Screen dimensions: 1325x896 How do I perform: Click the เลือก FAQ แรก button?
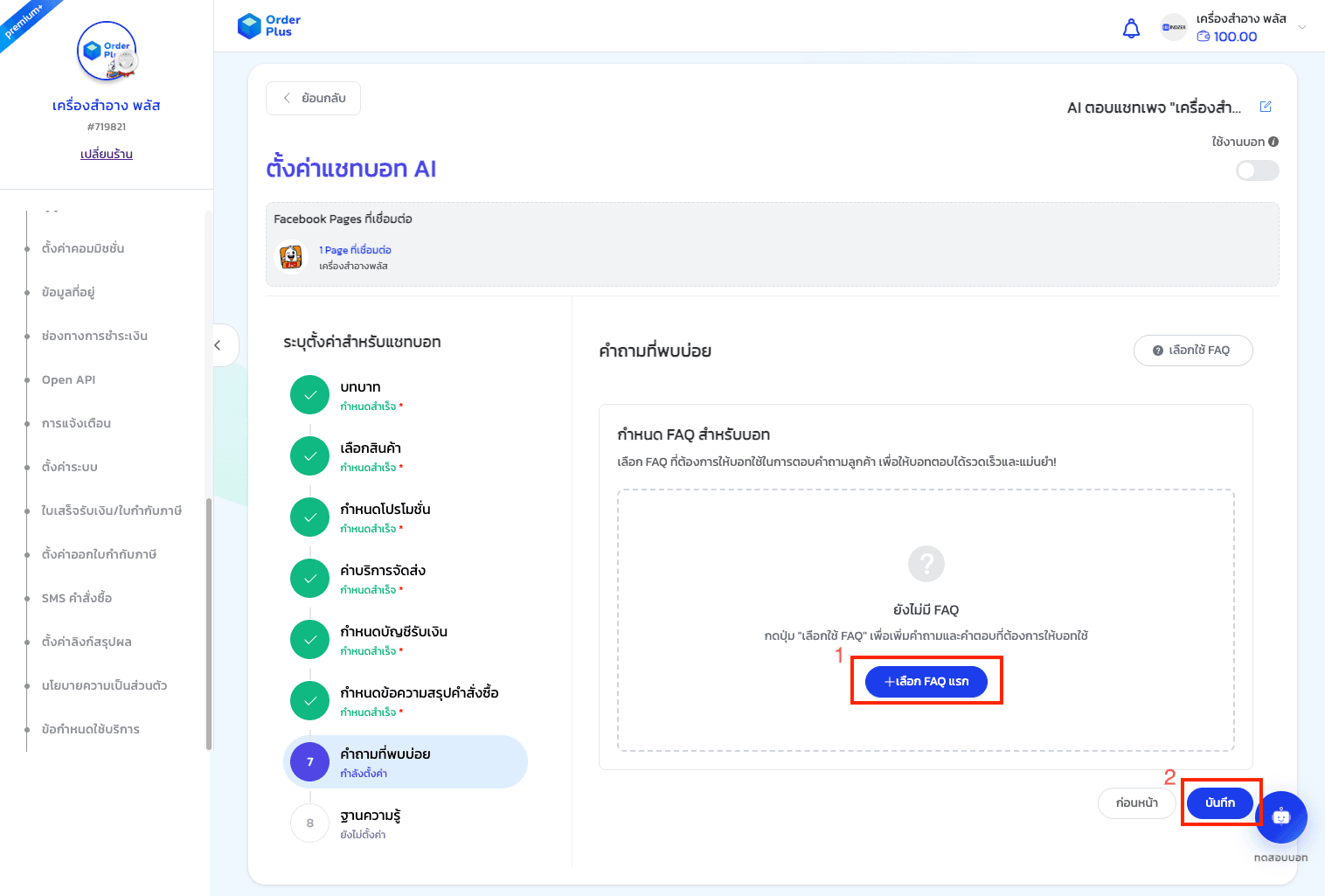[926, 681]
